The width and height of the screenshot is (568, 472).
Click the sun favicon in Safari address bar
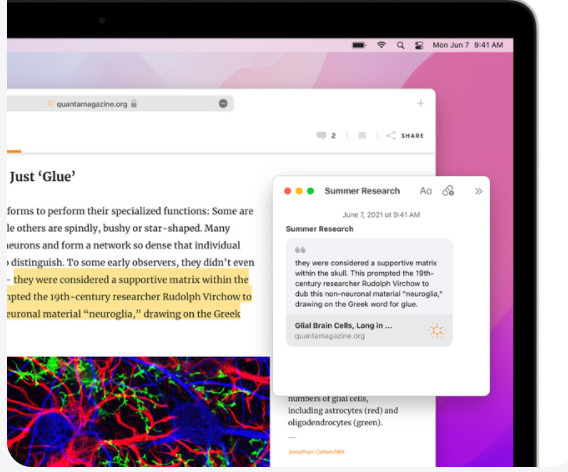pyautogui.click(x=50, y=104)
